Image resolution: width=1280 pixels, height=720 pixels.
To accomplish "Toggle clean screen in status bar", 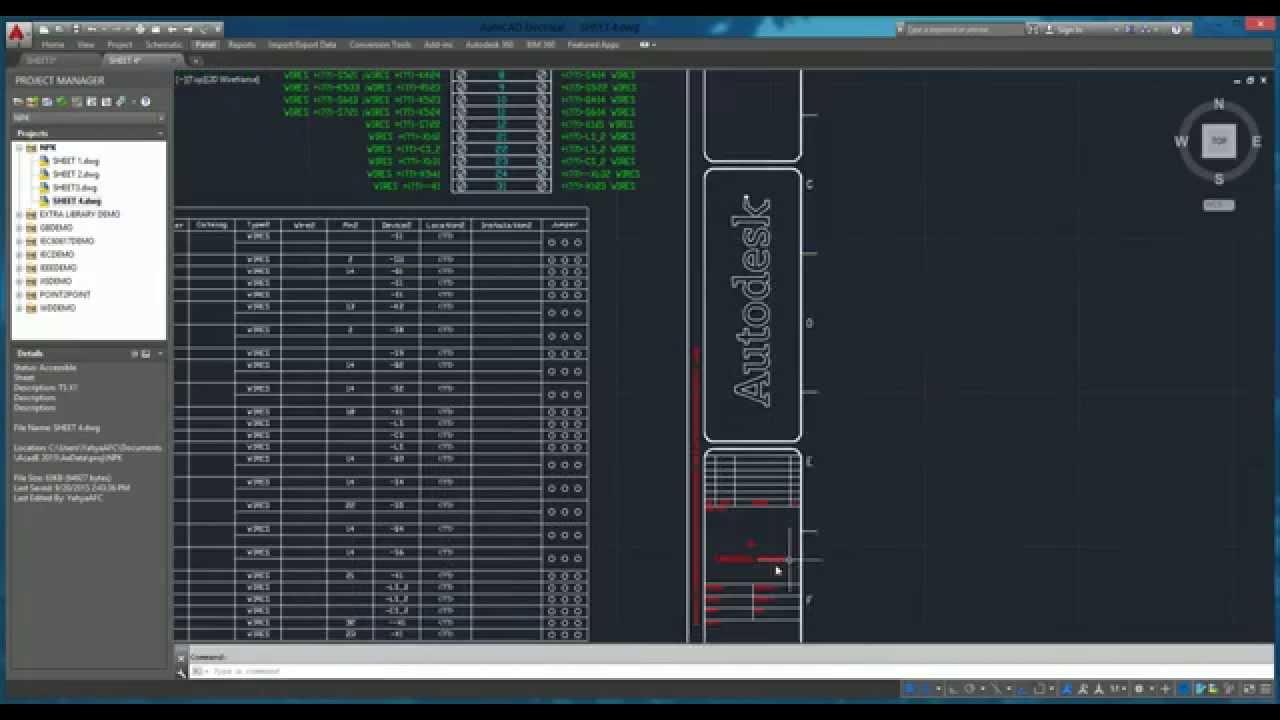I will (x=1250, y=688).
